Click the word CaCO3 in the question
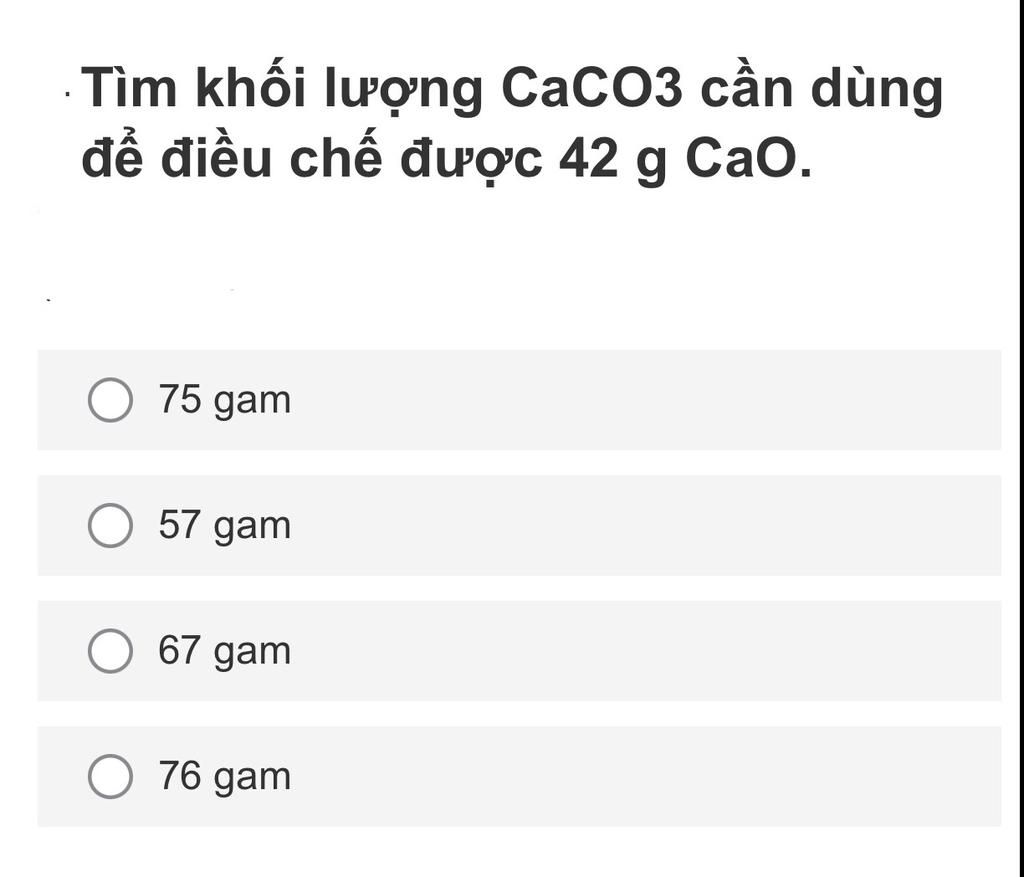1024x877 pixels. tap(592, 88)
